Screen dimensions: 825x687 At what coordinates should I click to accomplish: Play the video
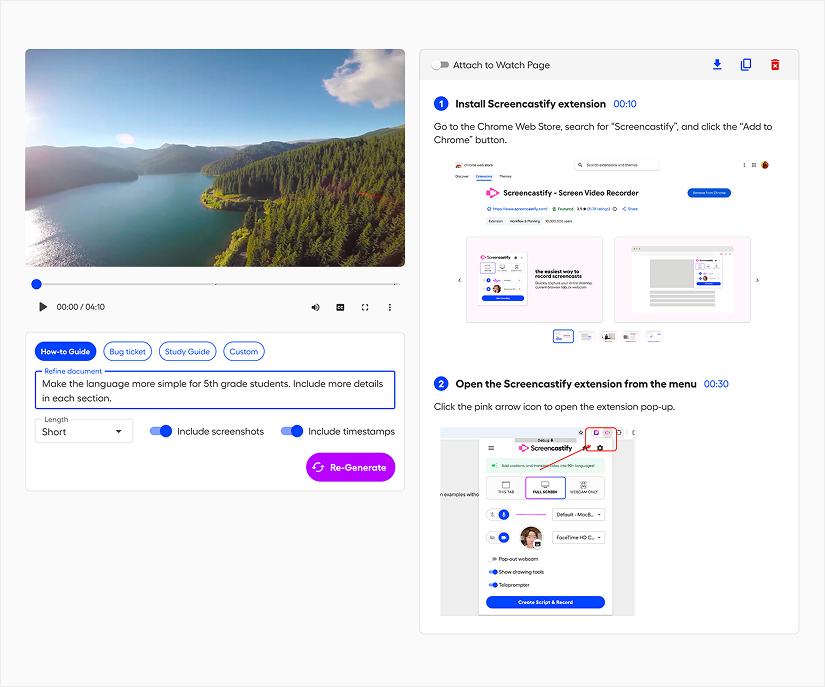click(x=43, y=307)
